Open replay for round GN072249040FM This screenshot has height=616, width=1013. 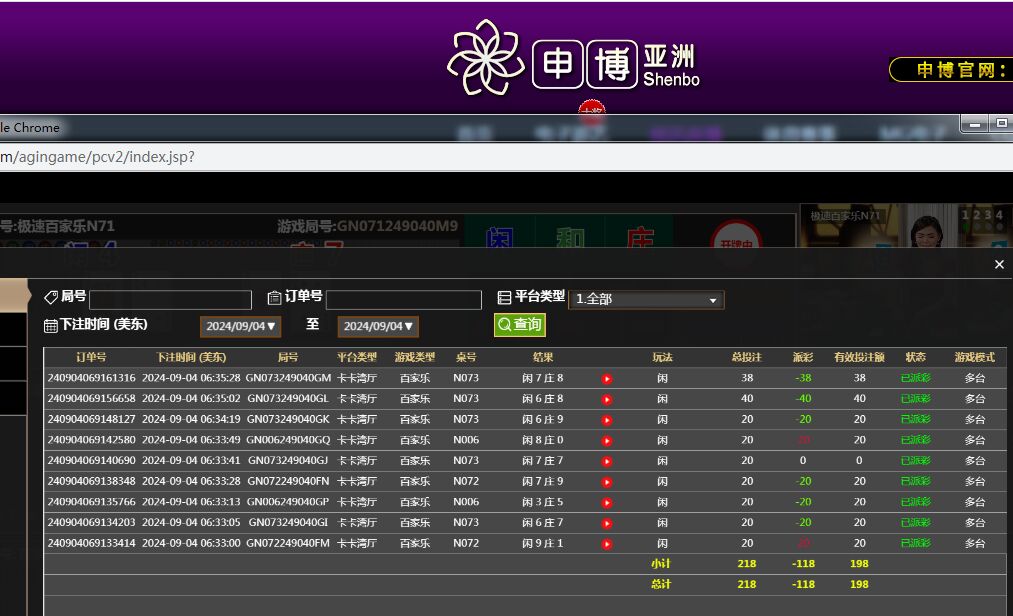(x=607, y=544)
